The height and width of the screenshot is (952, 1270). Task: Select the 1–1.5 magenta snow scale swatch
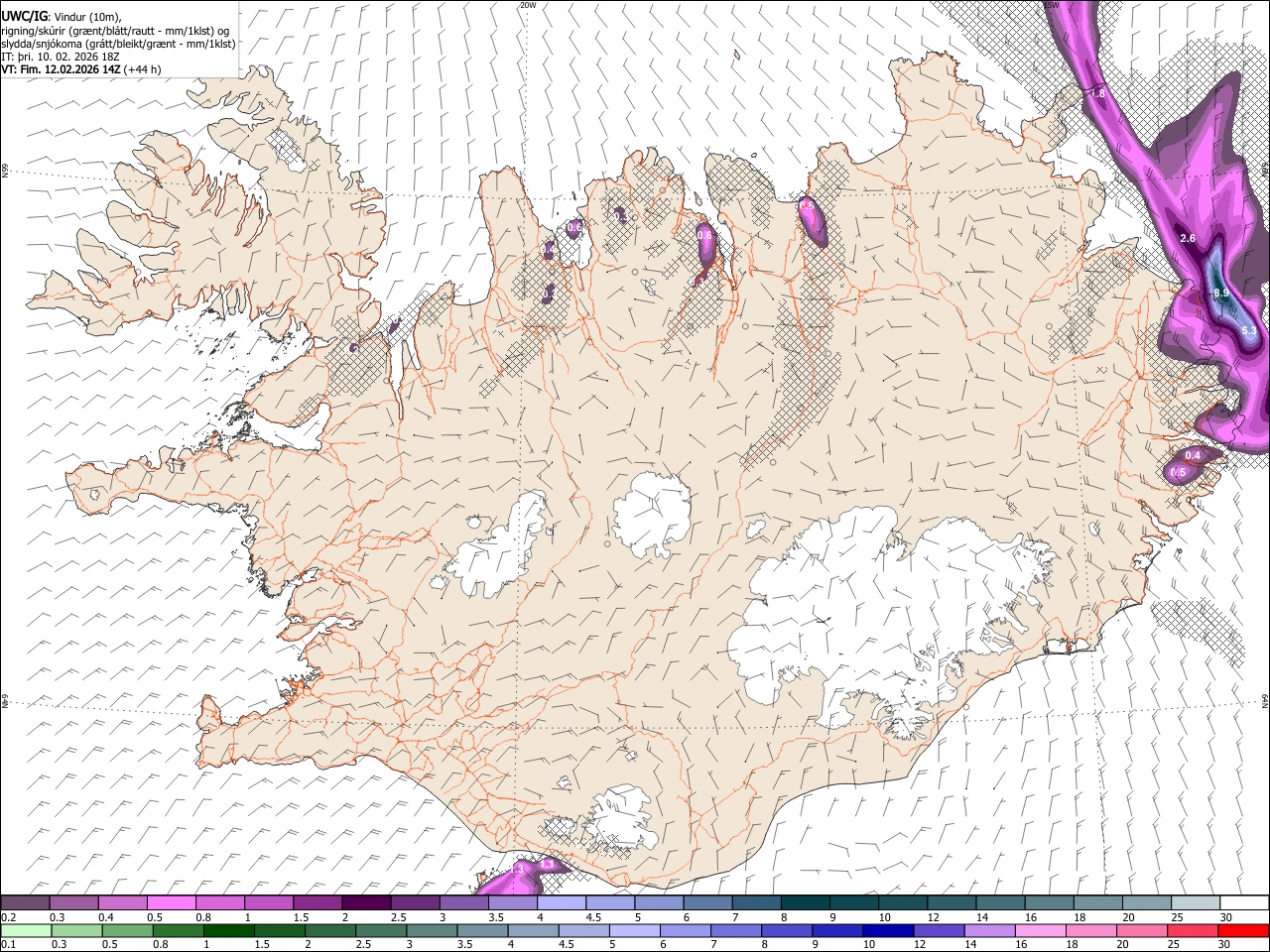coord(269,903)
